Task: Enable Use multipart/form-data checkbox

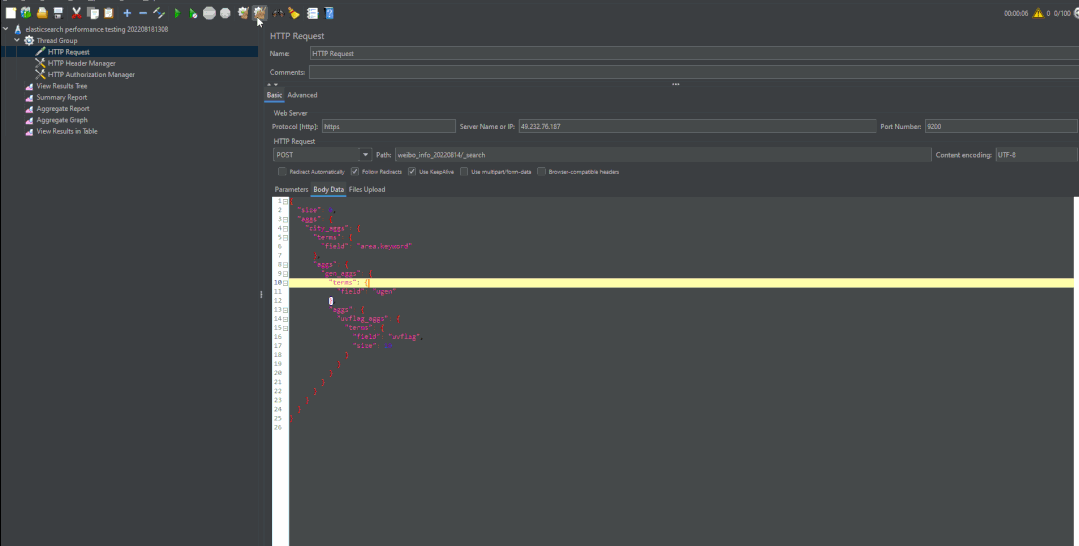Action: point(464,171)
